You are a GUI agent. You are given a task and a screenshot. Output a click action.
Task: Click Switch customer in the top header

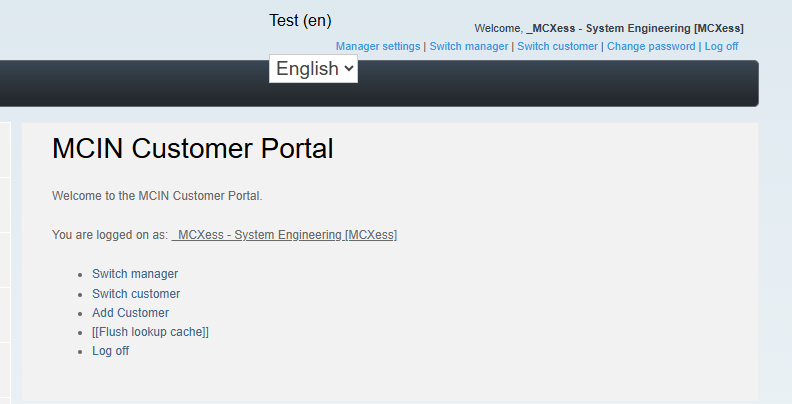click(557, 46)
